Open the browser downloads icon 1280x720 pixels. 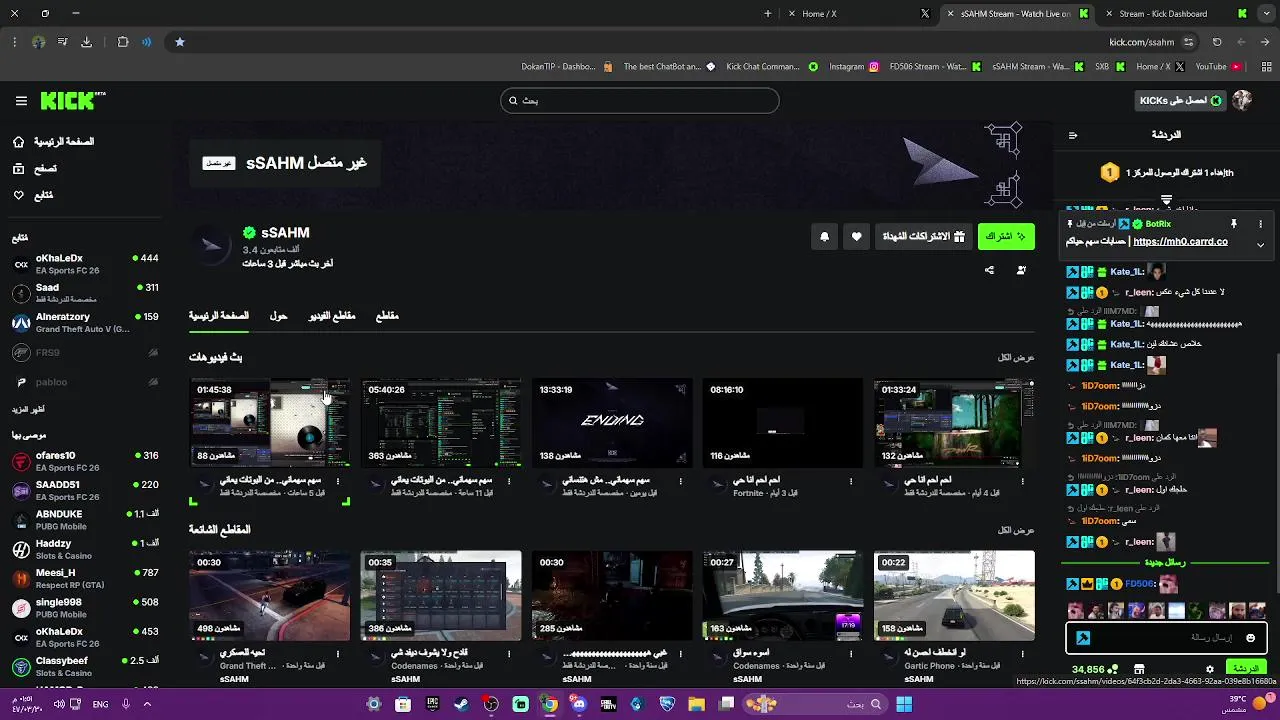tap(86, 42)
